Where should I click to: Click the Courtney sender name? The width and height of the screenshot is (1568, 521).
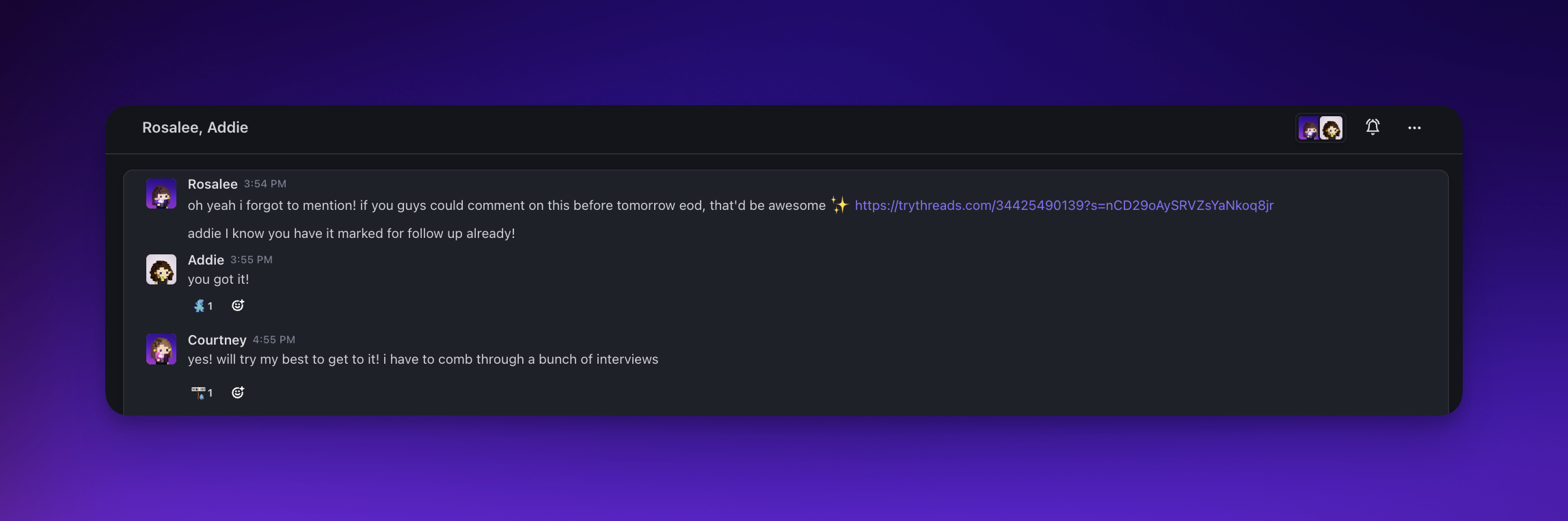pos(217,340)
